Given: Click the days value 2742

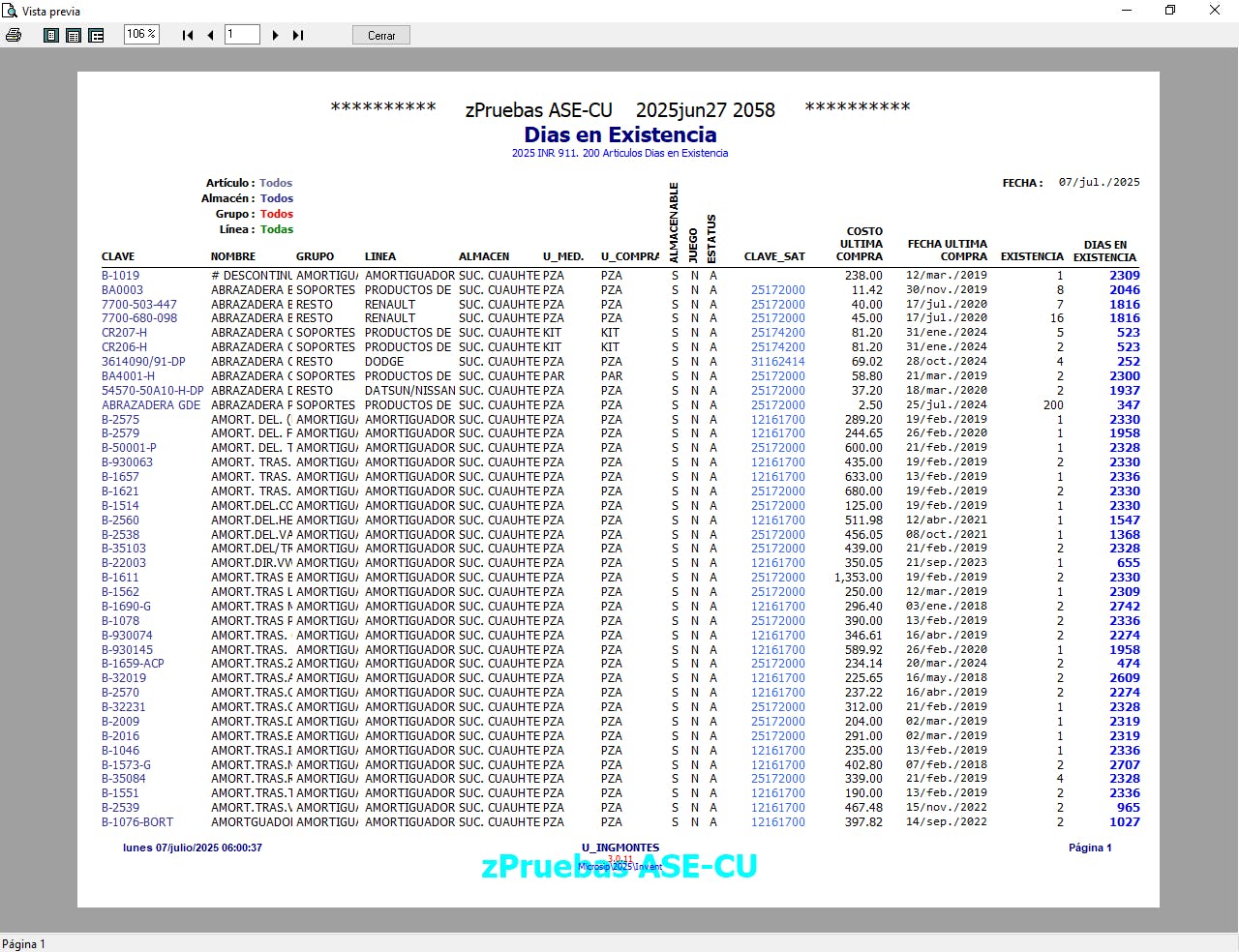Looking at the screenshot, I should (x=1125, y=606).
